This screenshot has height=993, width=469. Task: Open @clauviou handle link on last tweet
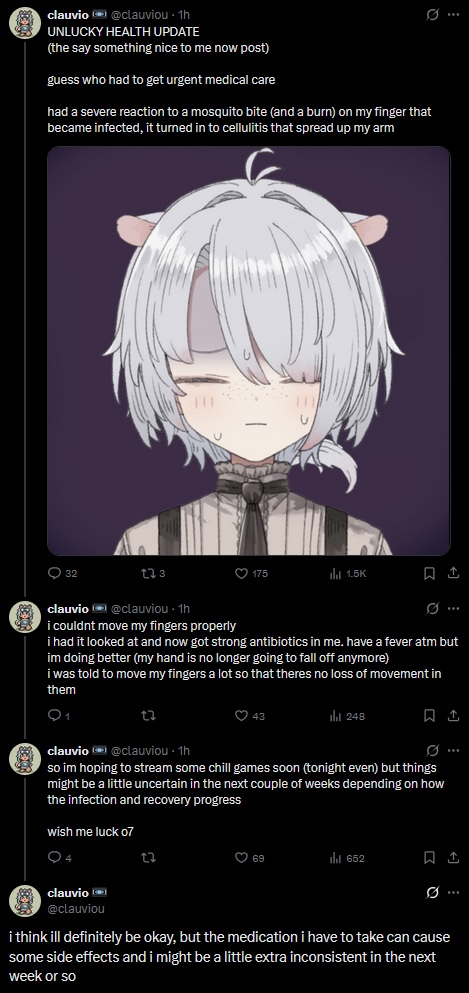point(76,908)
